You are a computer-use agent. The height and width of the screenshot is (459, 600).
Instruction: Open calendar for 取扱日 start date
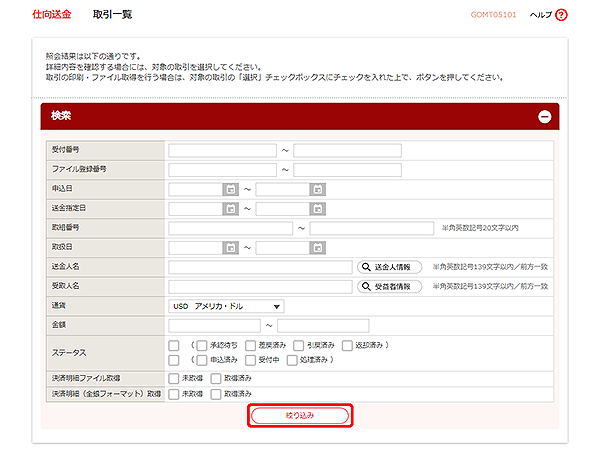230,248
